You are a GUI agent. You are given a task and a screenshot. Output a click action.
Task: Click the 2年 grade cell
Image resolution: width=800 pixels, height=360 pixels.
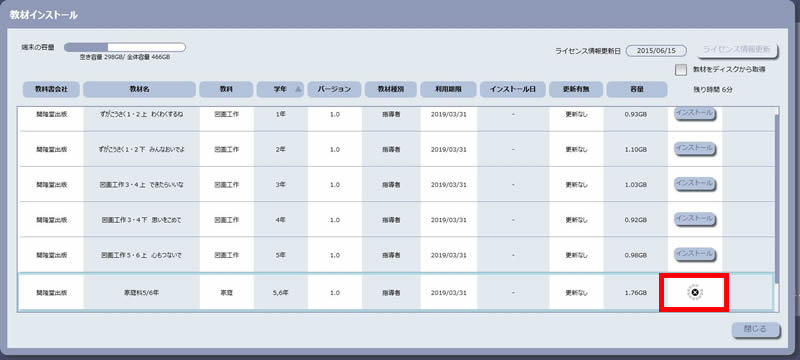pos(281,149)
